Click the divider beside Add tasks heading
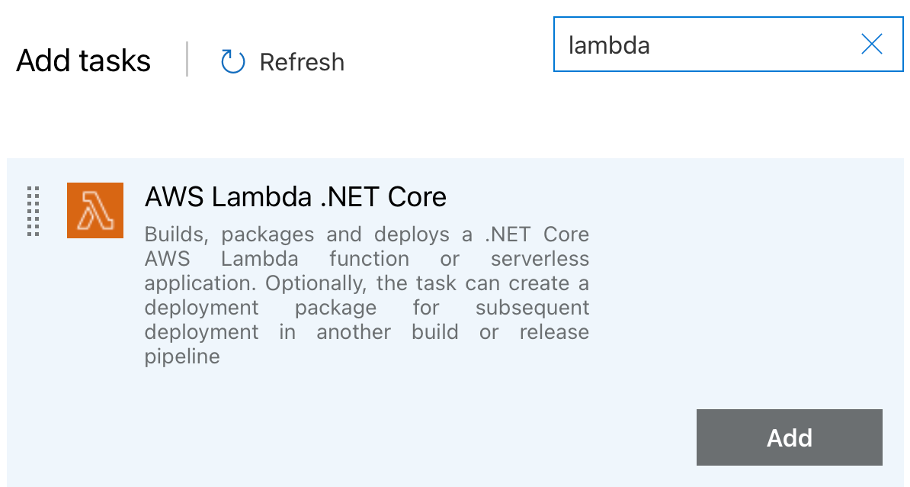 point(187,59)
